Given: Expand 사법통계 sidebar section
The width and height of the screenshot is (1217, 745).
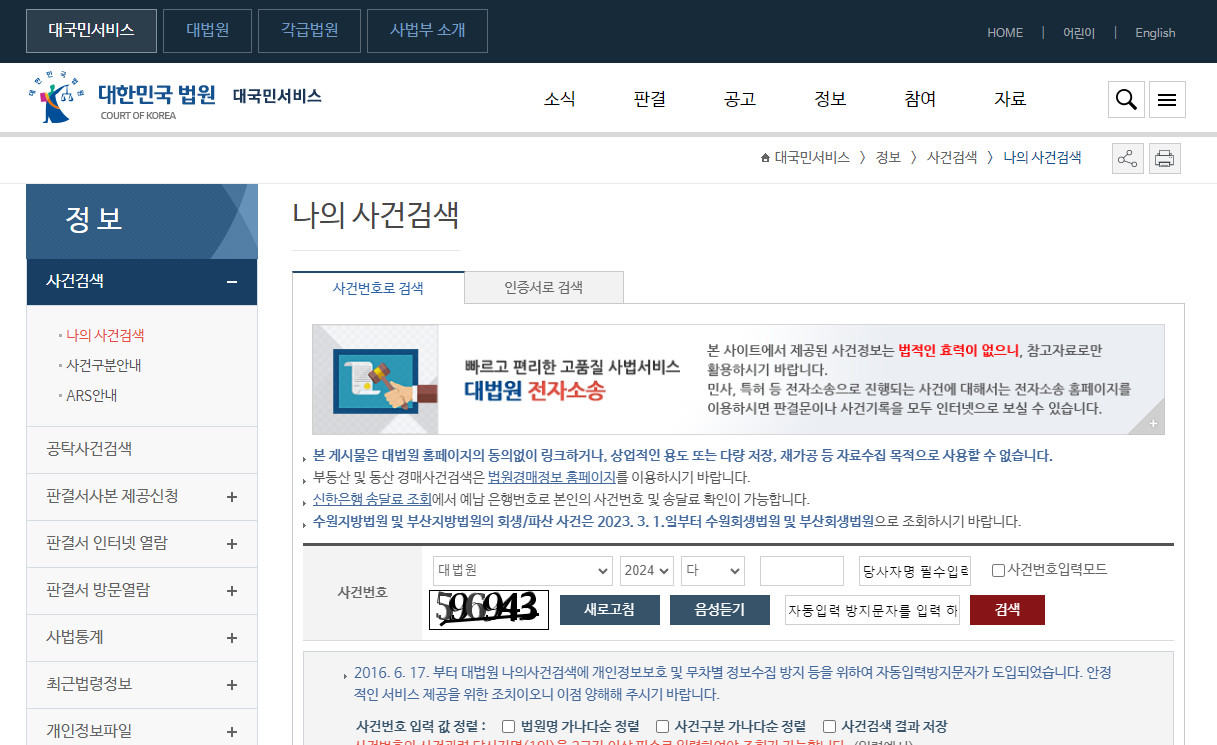Looking at the screenshot, I should pos(232,638).
